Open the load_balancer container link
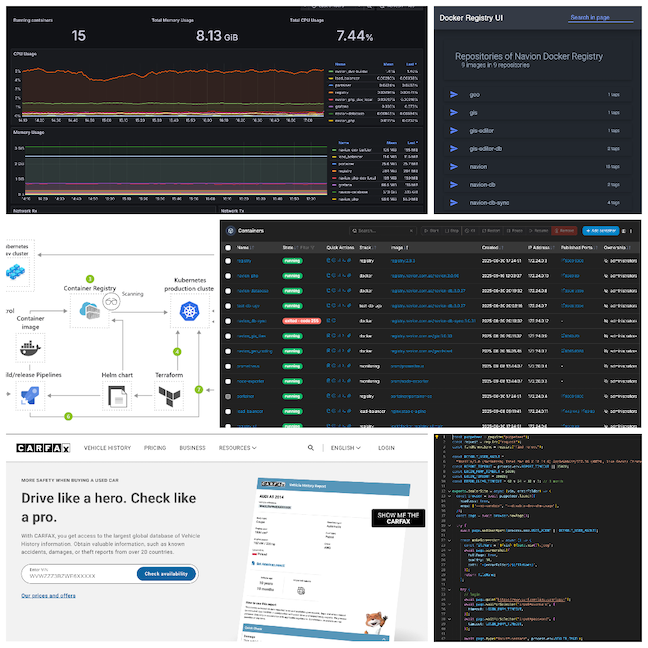Viewport: 648px width, 648px height. pos(250,411)
